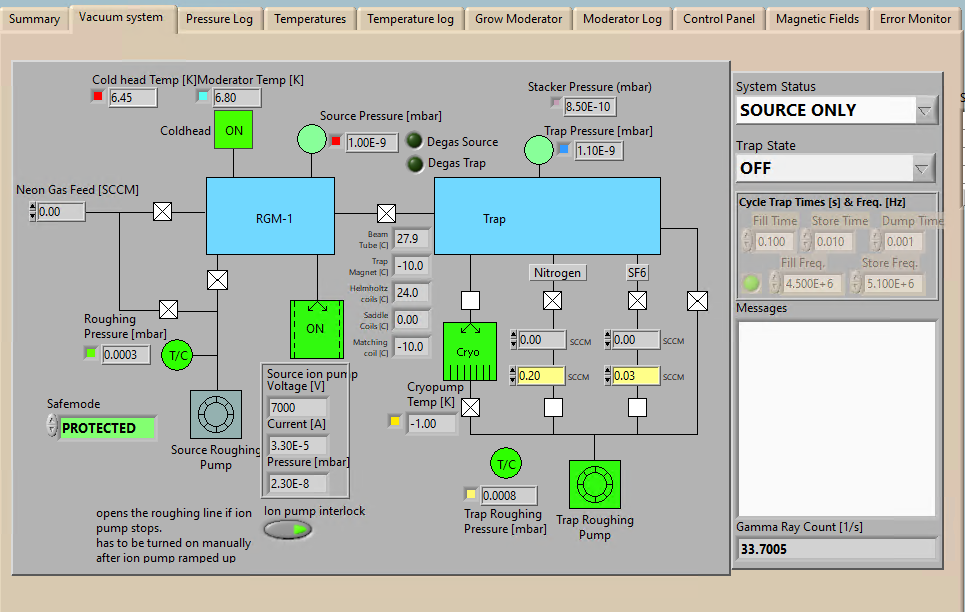
Task: Open the valve between RGM-1 and Trap
Action: click(x=386, y=213)
